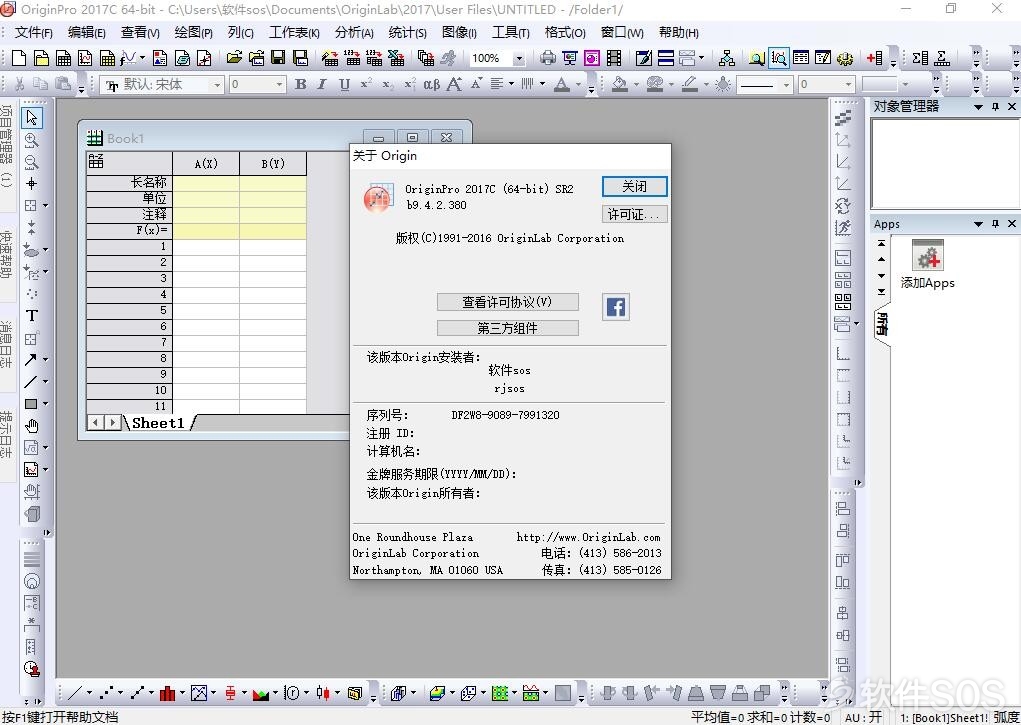Expand the Arrow tool options dropdown
The height and width of the screenshot is (725, 1021).
click(x=46, y=360)
